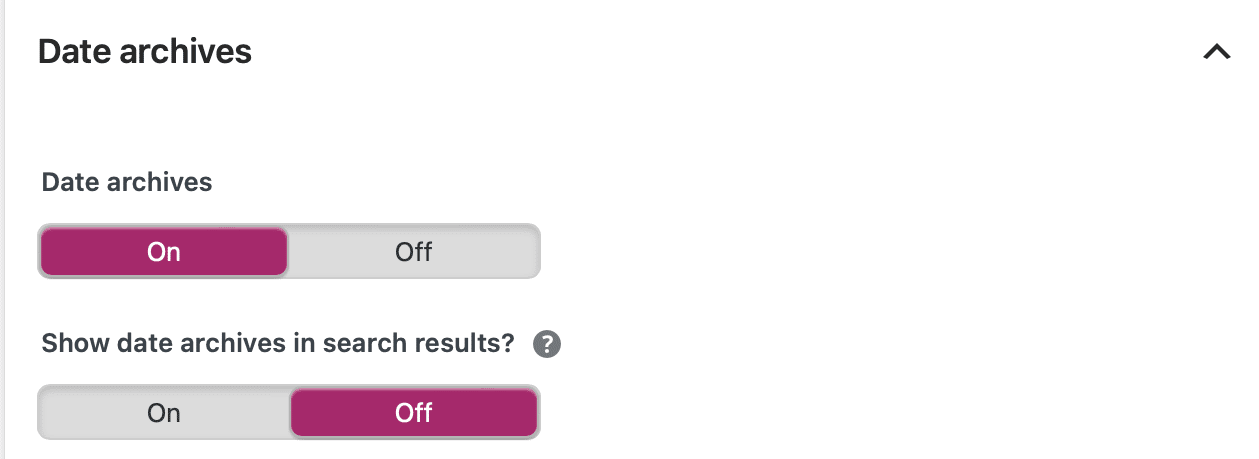Choose the highlighted Off option for search results
1259x459 pixels.
[x=413, y=413]
